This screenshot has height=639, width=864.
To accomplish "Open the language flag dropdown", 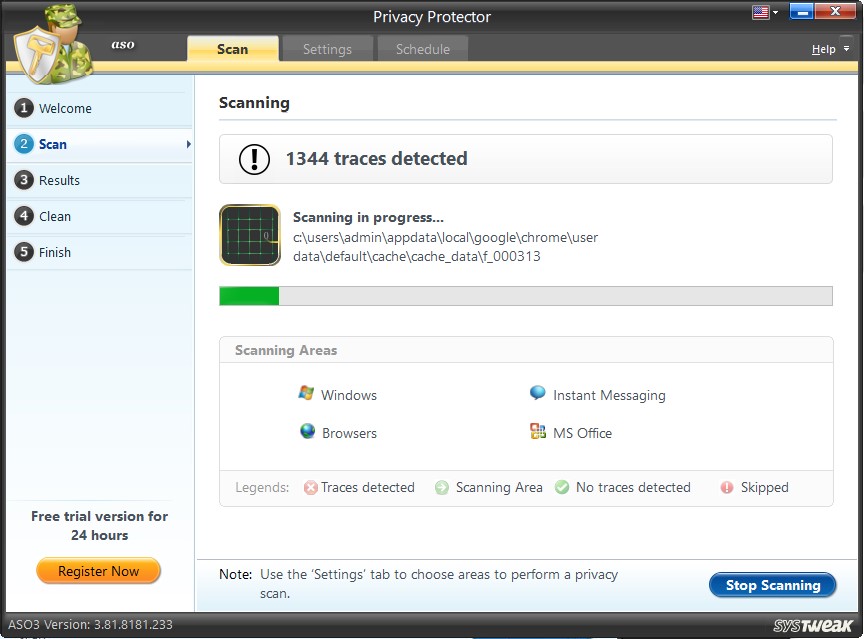I will (763, 12).
